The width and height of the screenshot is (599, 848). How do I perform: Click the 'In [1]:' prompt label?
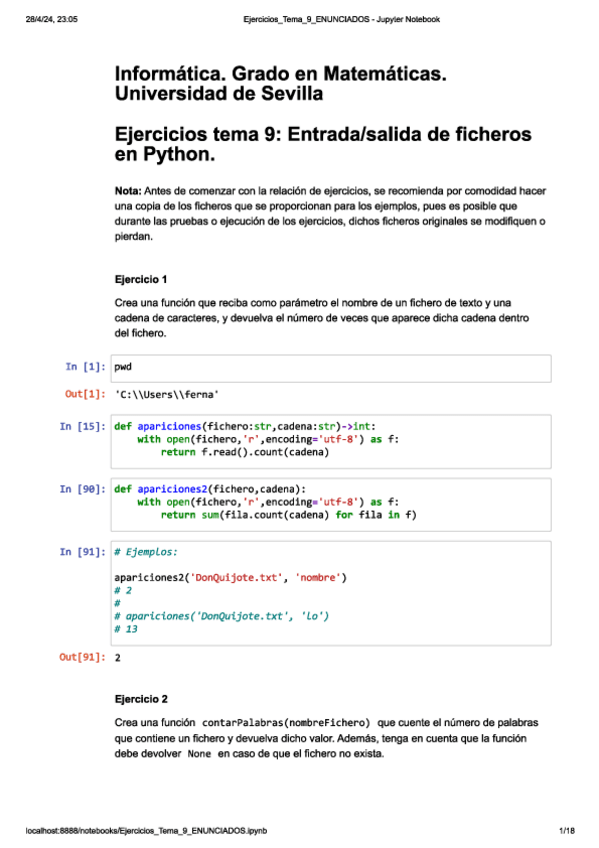85,367
